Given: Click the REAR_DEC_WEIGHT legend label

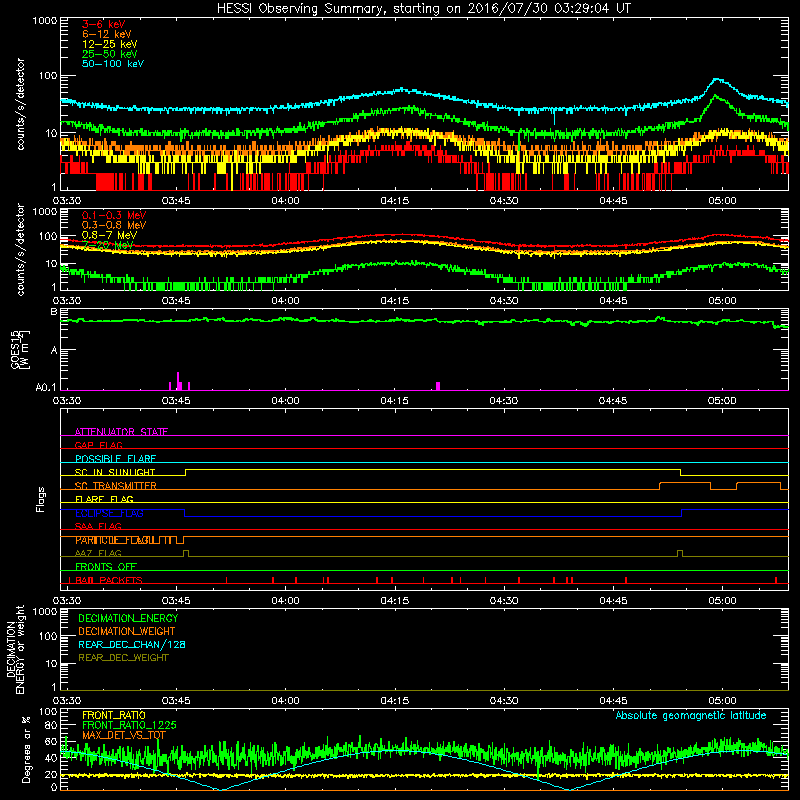Looking at the screenshot, I should (123, 658).
